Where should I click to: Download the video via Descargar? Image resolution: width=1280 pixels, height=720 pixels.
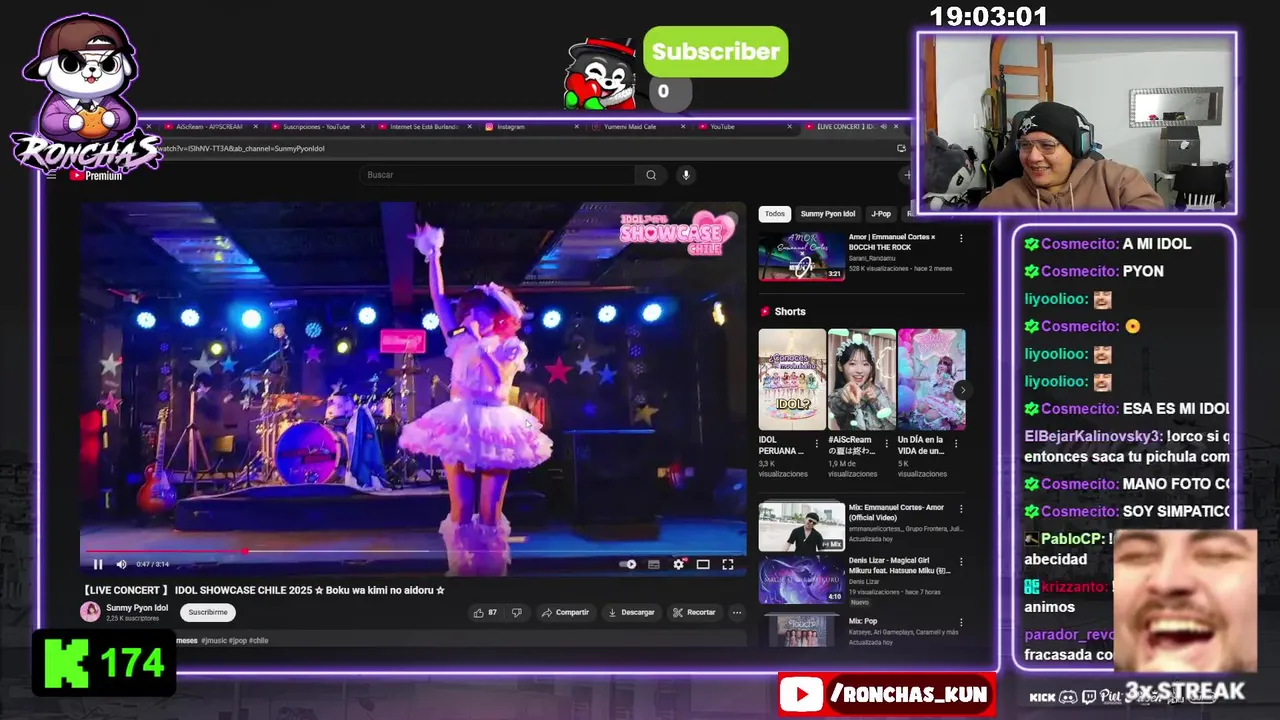pyautogui.click(x=631, y=612)
